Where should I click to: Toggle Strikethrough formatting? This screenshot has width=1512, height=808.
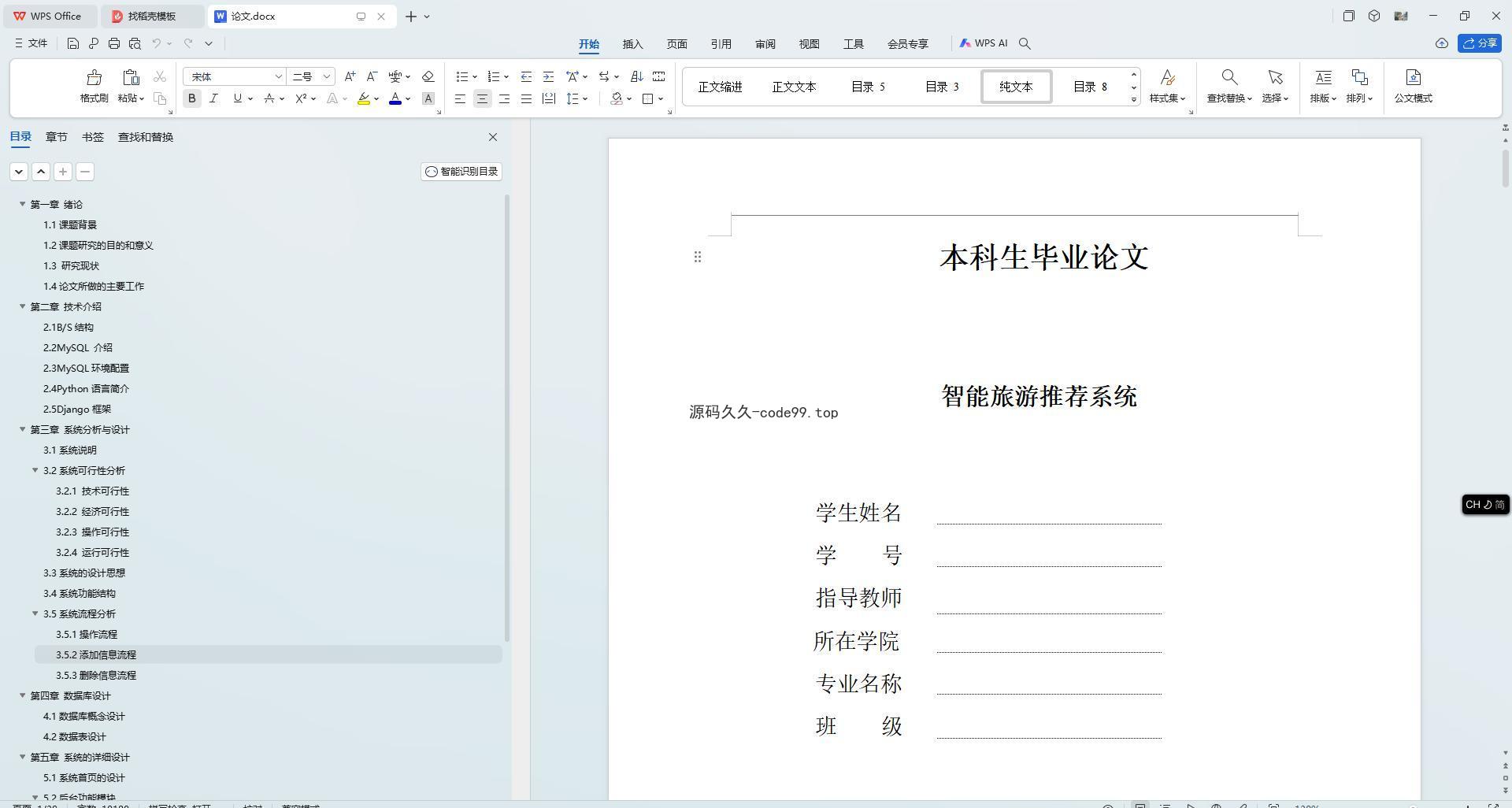coord(269,98)
